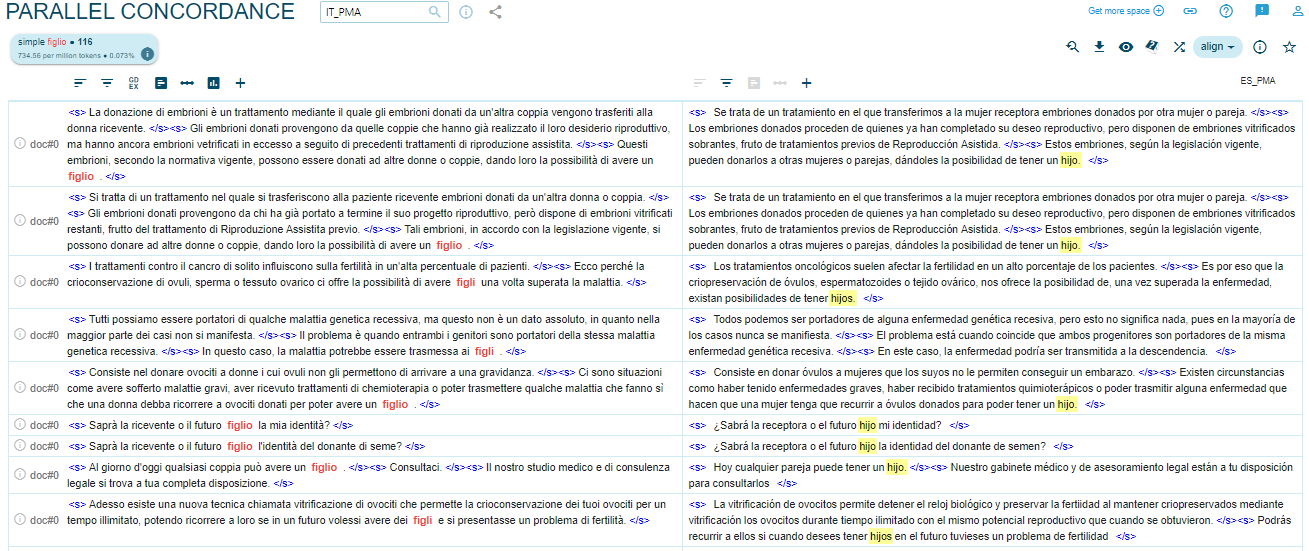Image resolution: width=1309 pixels, height=551 pixels.
Task: Click the change search criteria magnifier icon
Action: (x=1073, y=47)
